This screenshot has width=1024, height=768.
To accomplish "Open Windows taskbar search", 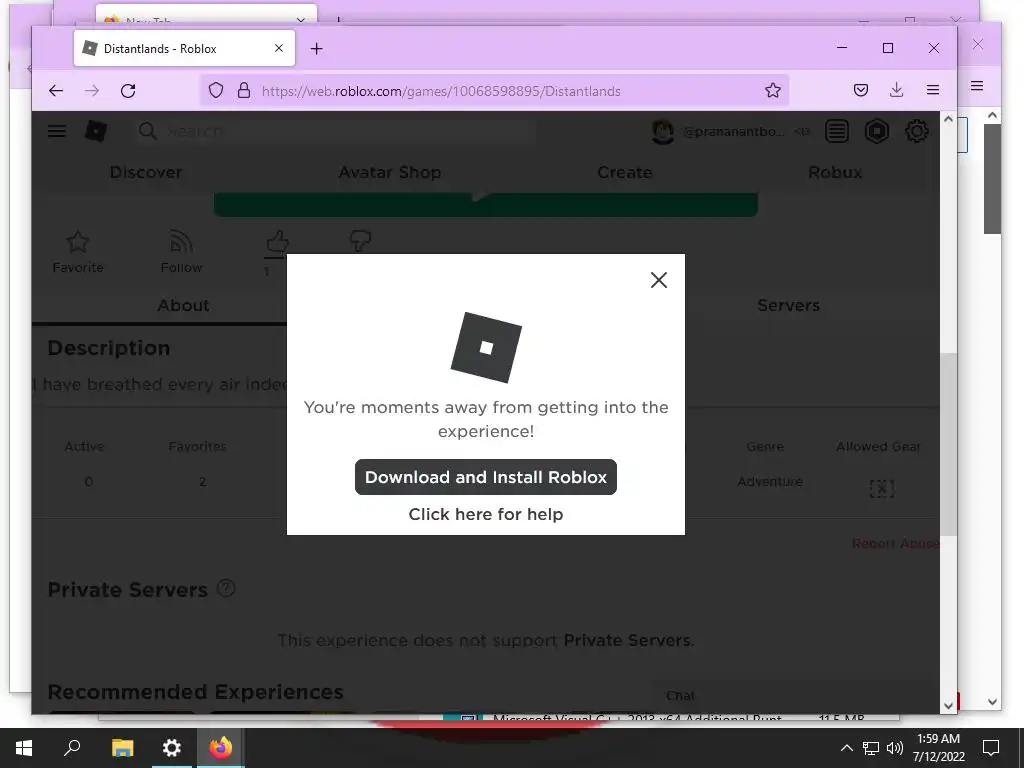I will coord(72,748).
